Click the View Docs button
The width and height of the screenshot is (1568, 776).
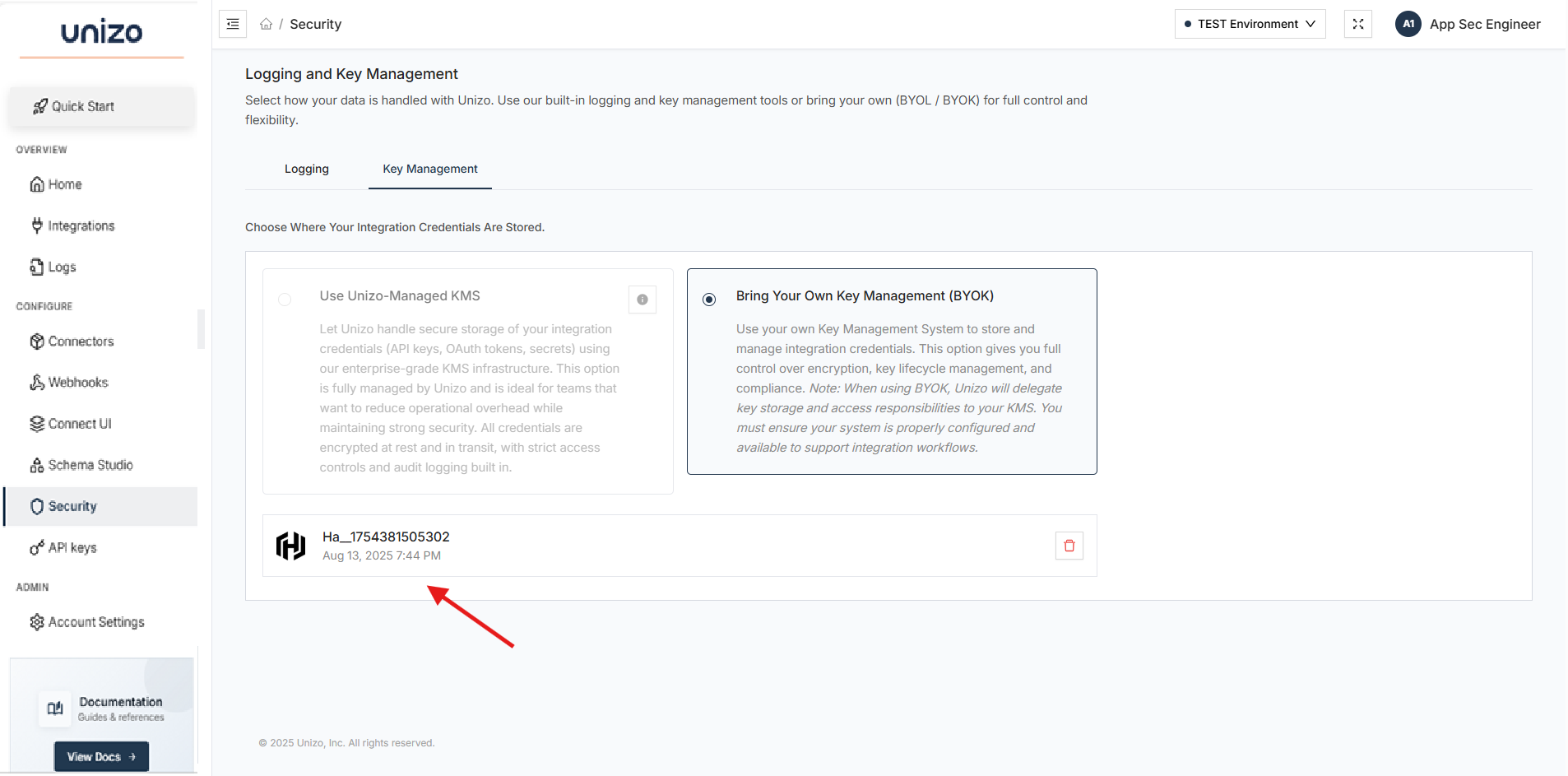(101, 756)
